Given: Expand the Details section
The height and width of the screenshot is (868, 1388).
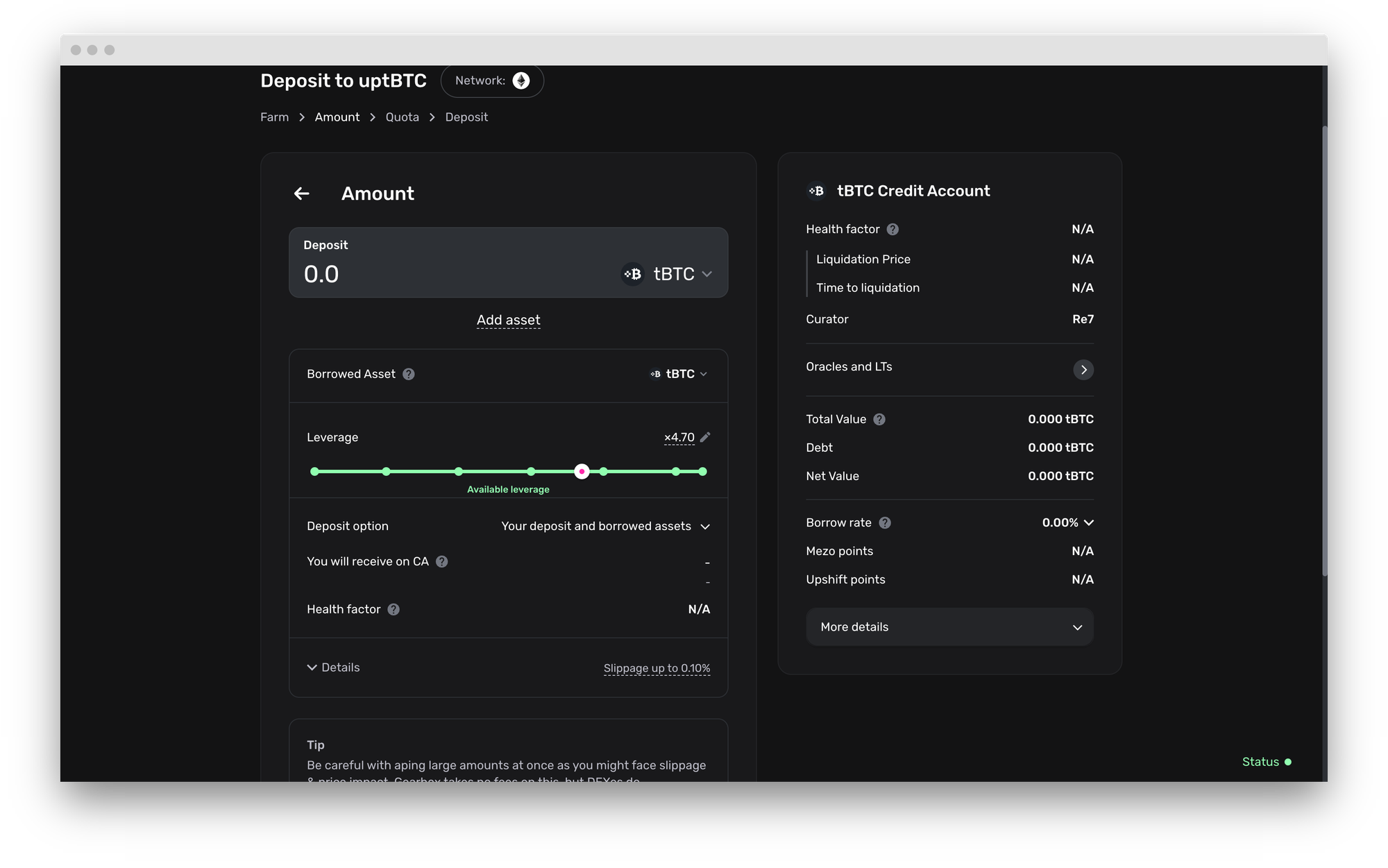Looking at the screenshot, I should (334, 667).
